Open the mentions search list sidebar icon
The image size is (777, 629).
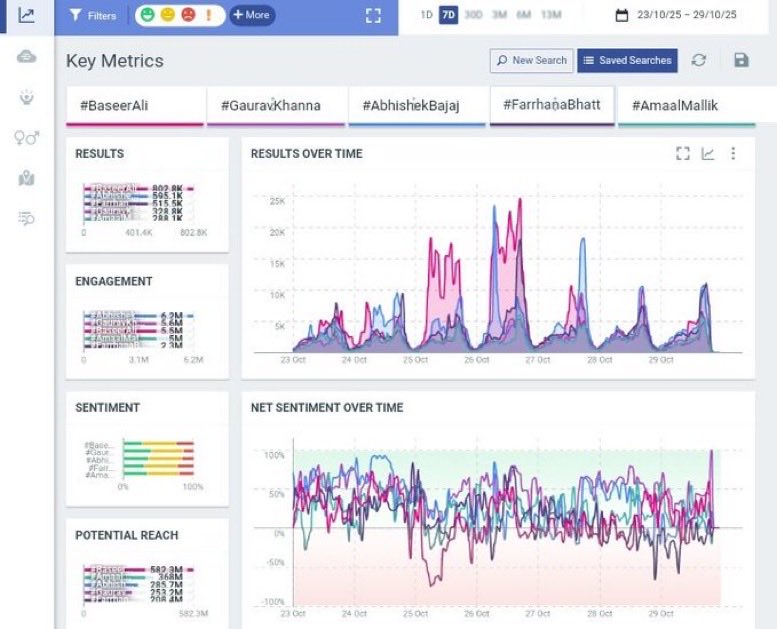pyautogui.click(x=26, y=218)
